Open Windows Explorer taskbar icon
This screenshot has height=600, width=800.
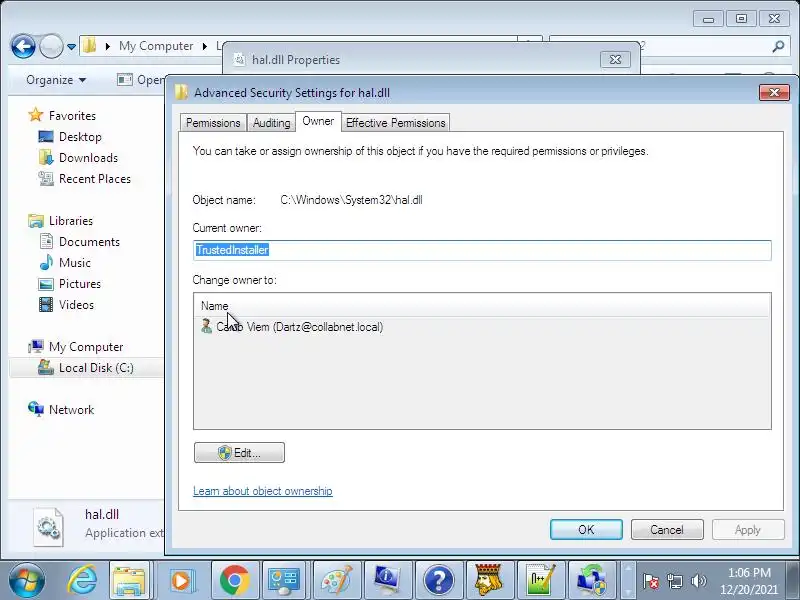(130, 580)
